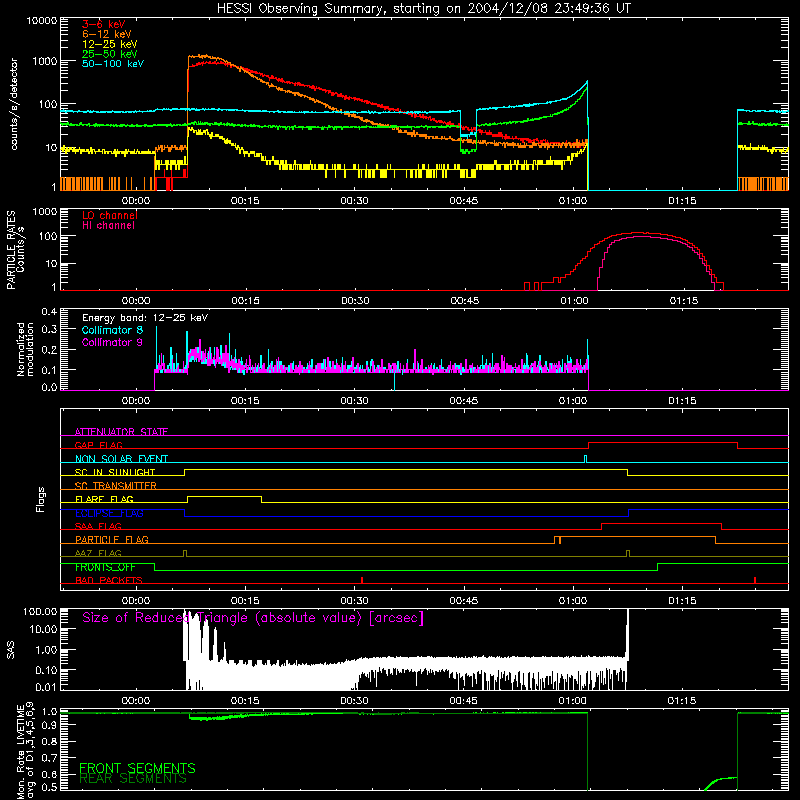This screenshot has width=800, height=800.
Task: Click the Mon. Rate LIVETIME axis label
Action: click(25, 750)
